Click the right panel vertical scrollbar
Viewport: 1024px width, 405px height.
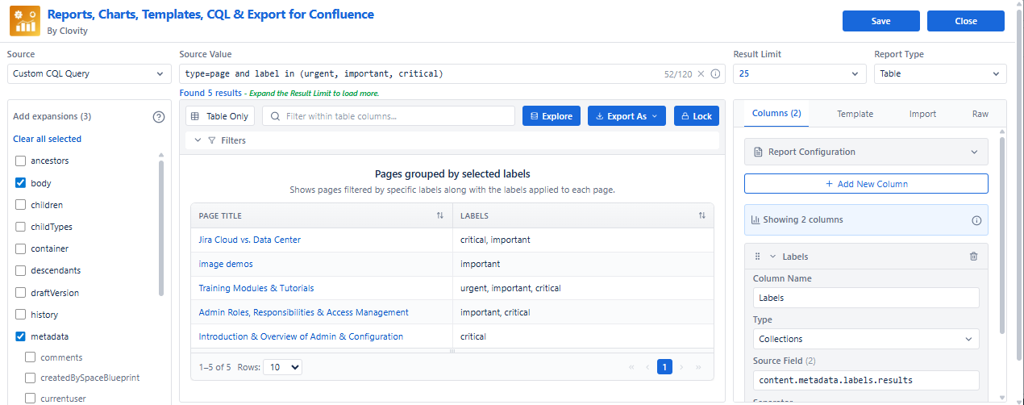1002,235
